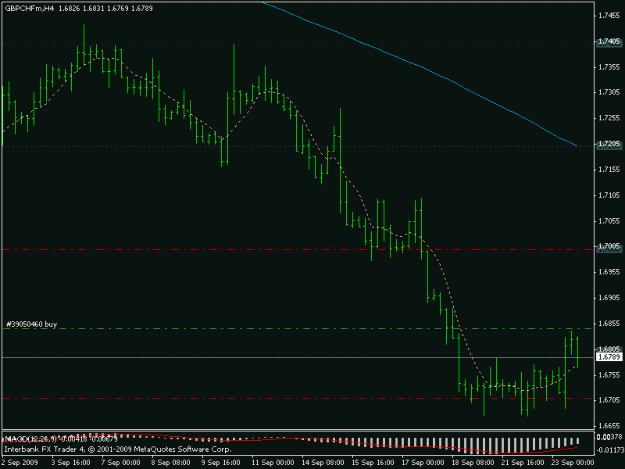Click the 1.7055 price axis label
Screen dimensions: 625x469
[x=609, y=221]
